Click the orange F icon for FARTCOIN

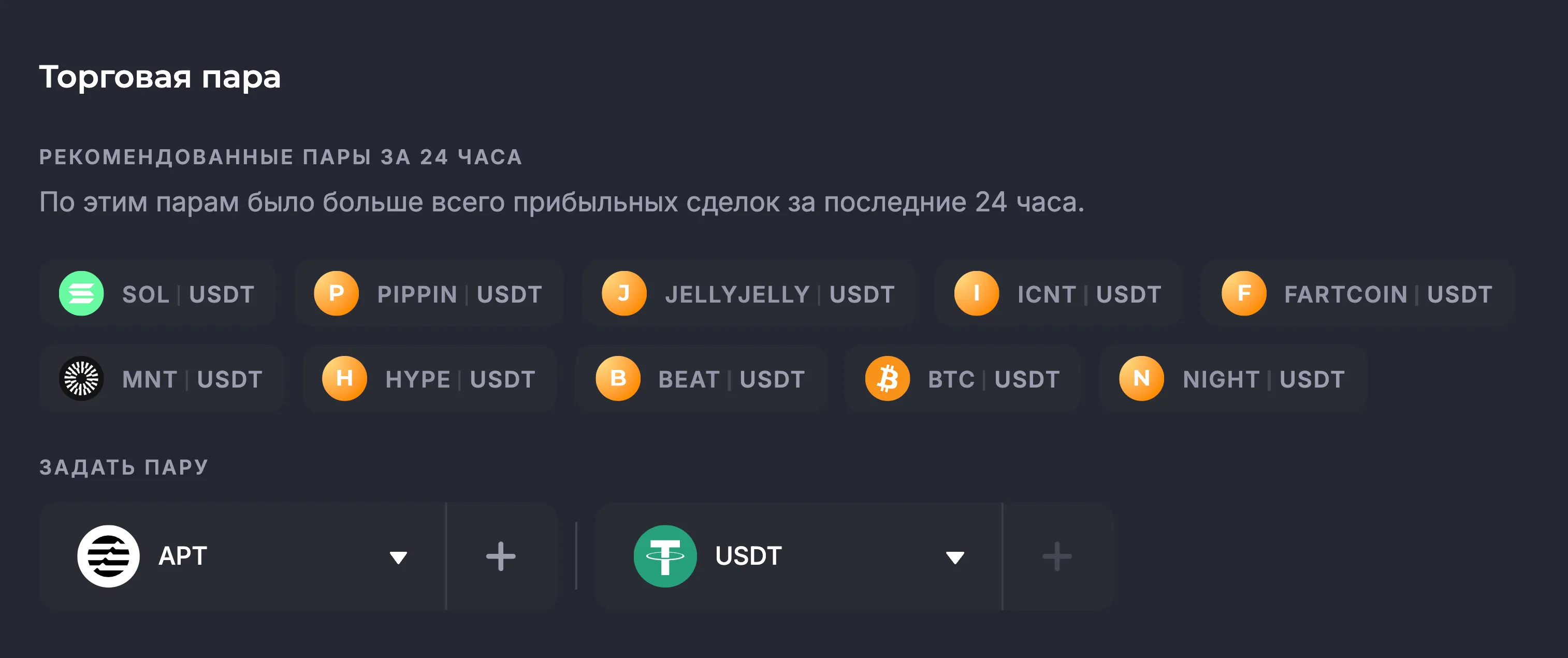[1243, 294]
